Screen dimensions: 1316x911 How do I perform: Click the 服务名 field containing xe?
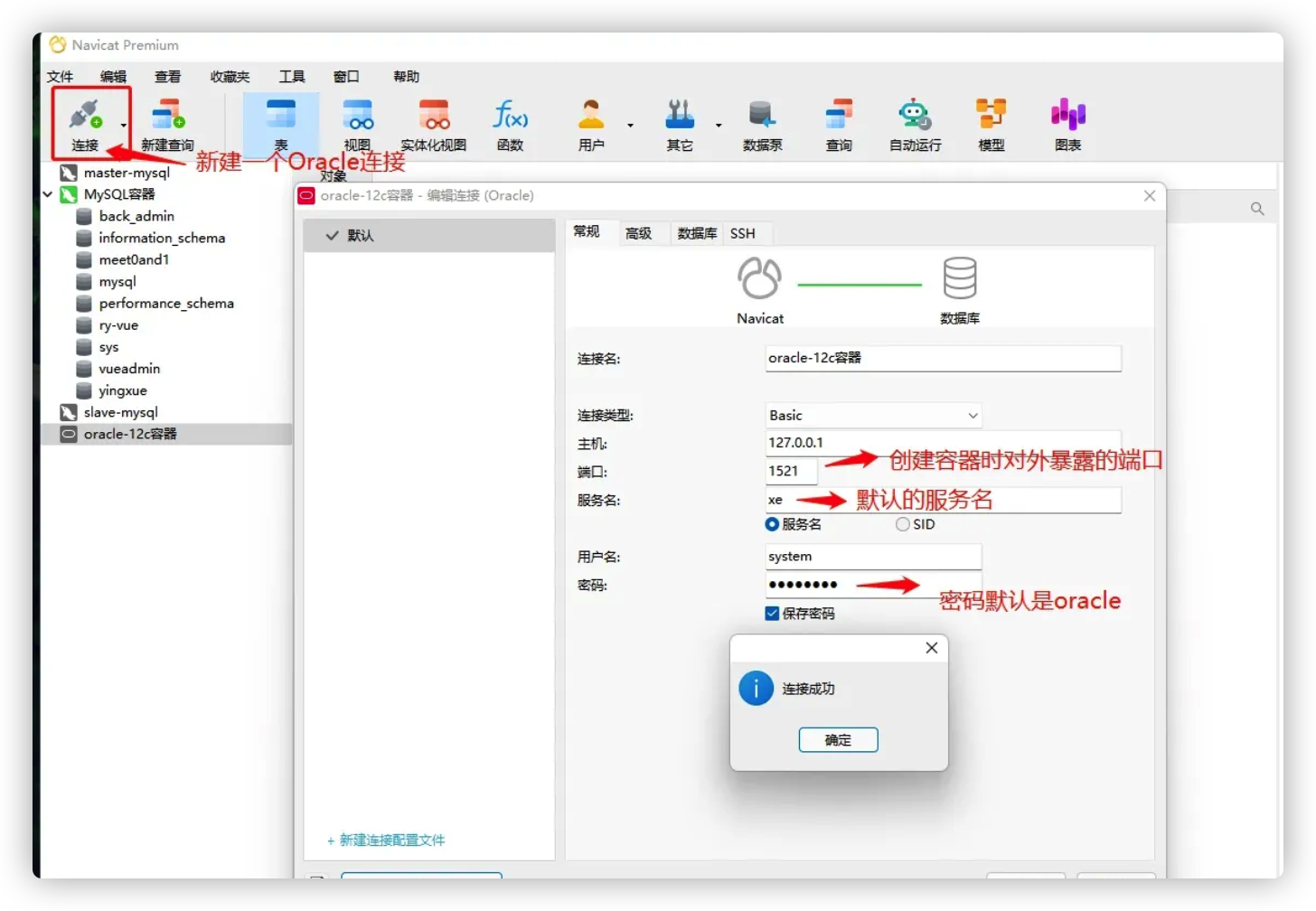(944, 500)
